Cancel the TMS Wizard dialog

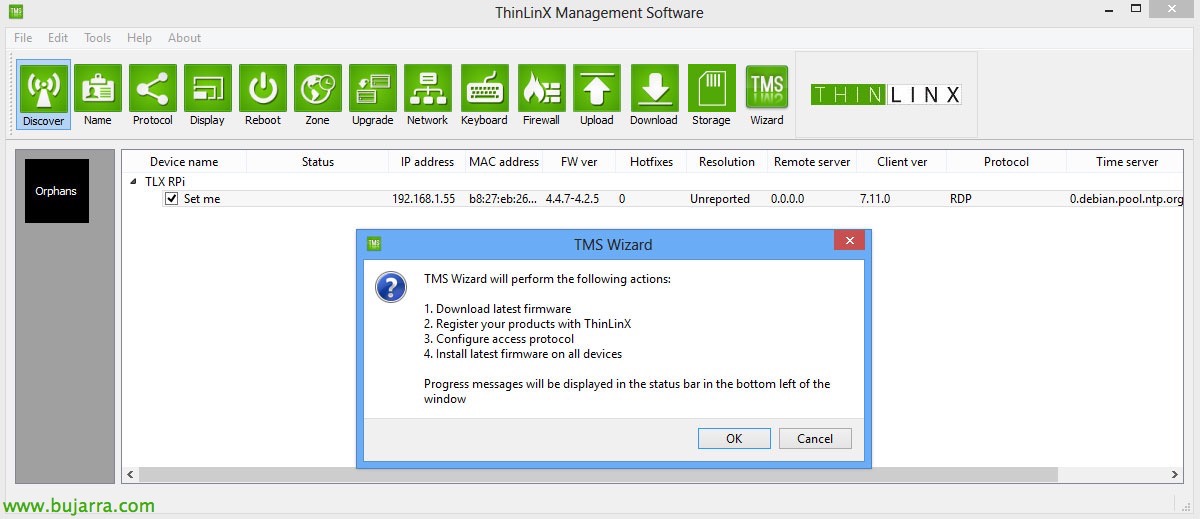pyautogui.click(x=815, y=438)
